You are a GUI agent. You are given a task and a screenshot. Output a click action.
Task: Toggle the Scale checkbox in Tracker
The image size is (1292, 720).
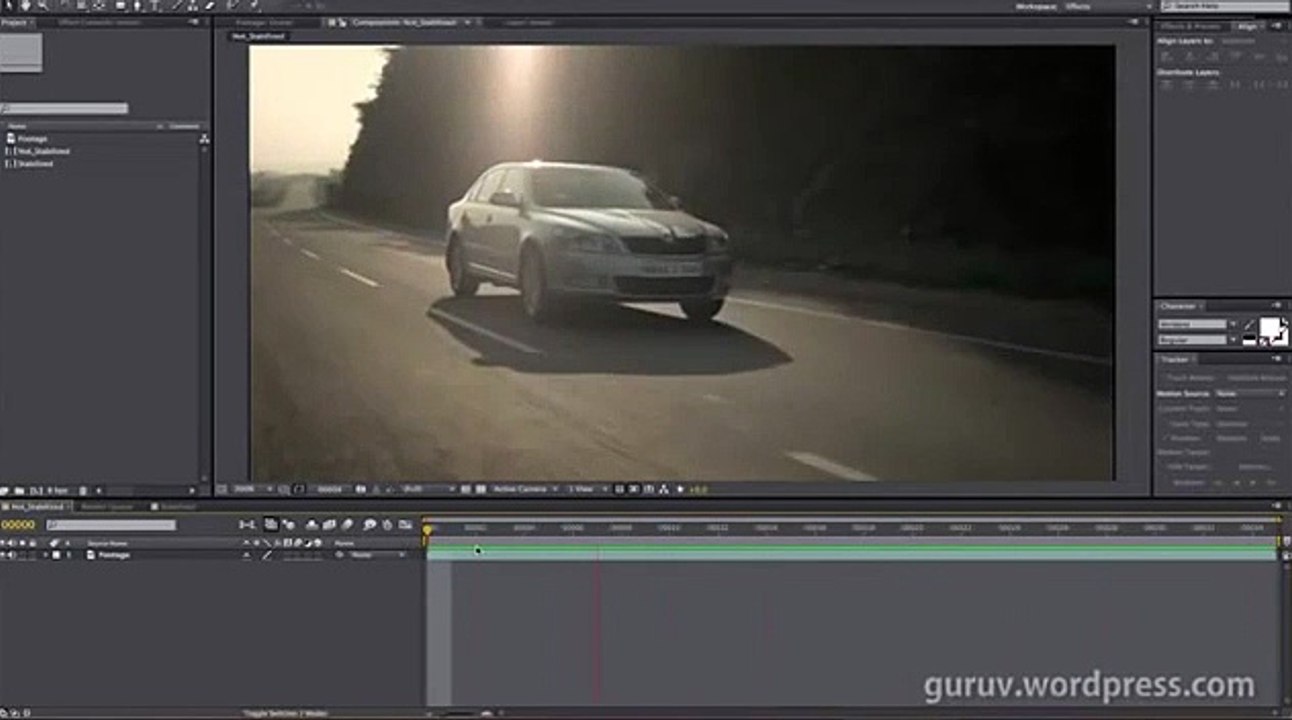[x=1259, y=438]
